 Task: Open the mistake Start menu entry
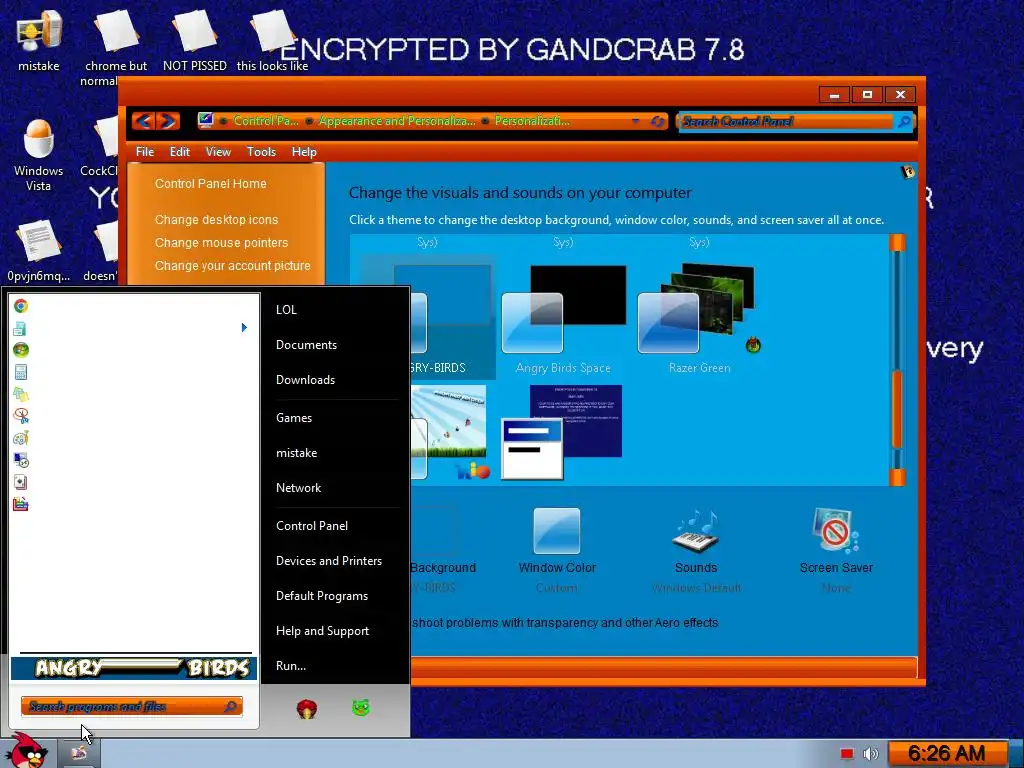[296, 453]
